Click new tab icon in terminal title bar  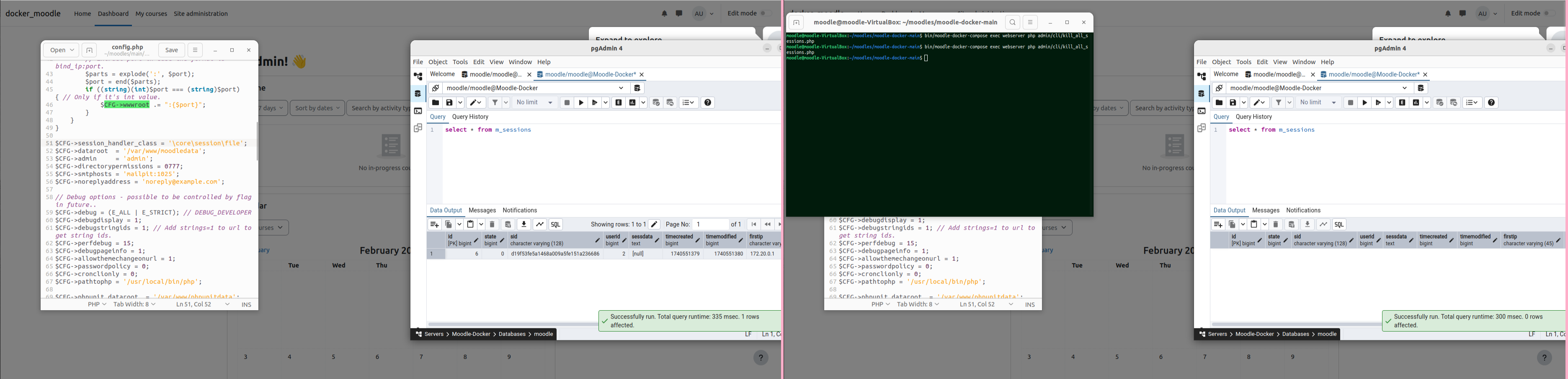pos(796,23)
